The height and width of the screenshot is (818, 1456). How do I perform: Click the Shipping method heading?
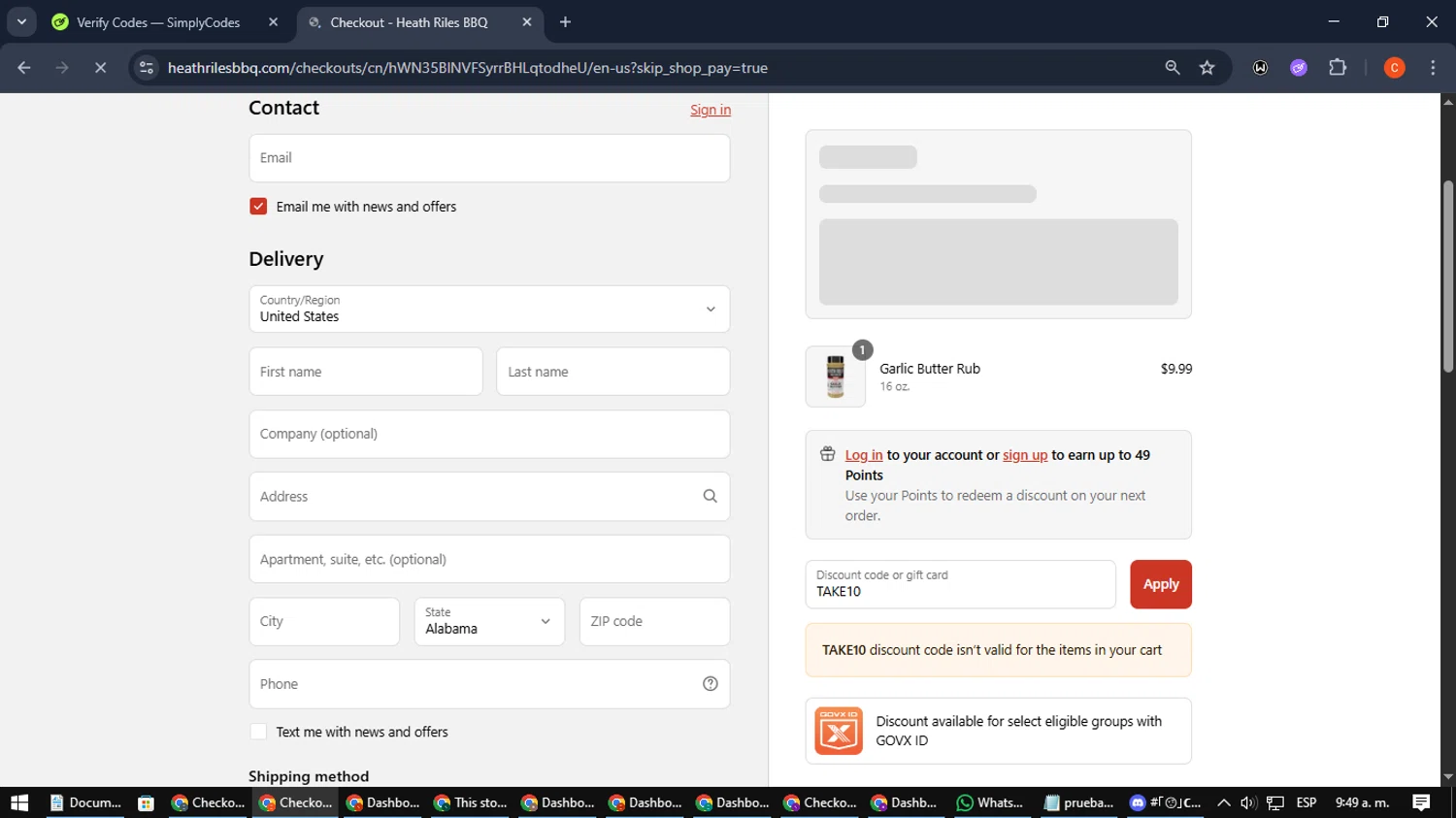point(309,776)
